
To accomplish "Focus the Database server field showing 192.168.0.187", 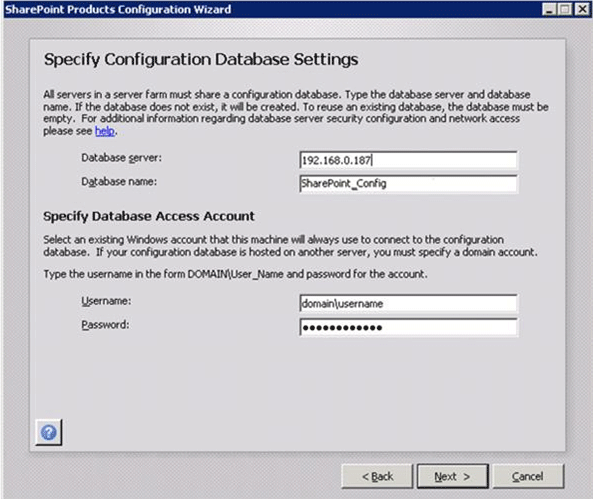I will tap(408, 160).
